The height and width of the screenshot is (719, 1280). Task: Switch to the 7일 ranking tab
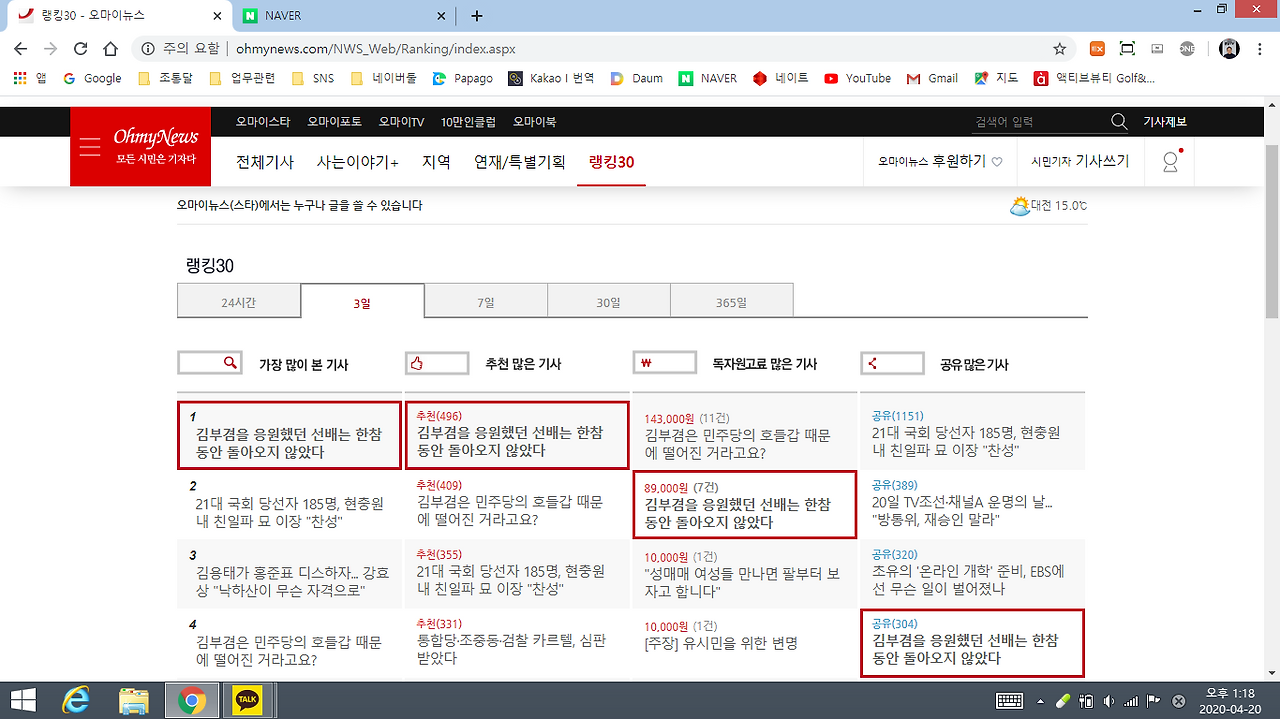tap(485, 299)
